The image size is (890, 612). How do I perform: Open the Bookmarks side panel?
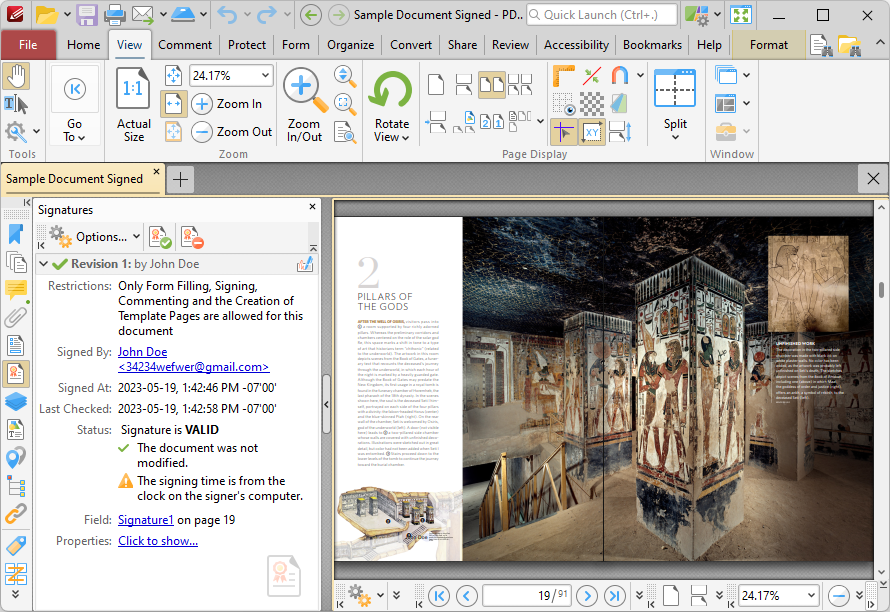[16, 234]
